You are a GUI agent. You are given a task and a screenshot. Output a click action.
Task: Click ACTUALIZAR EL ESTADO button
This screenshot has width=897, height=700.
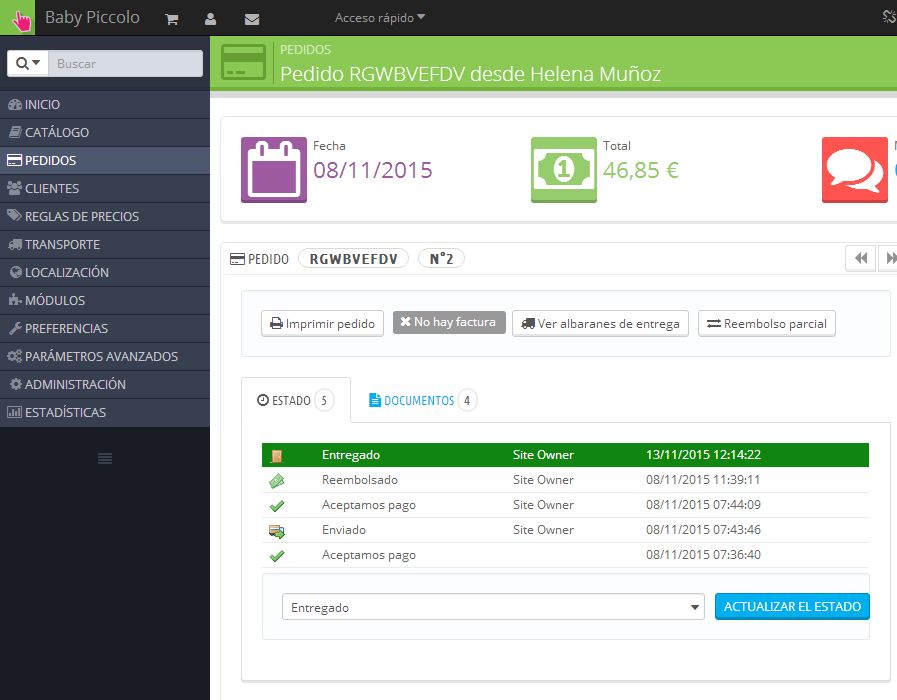(792, 607)
